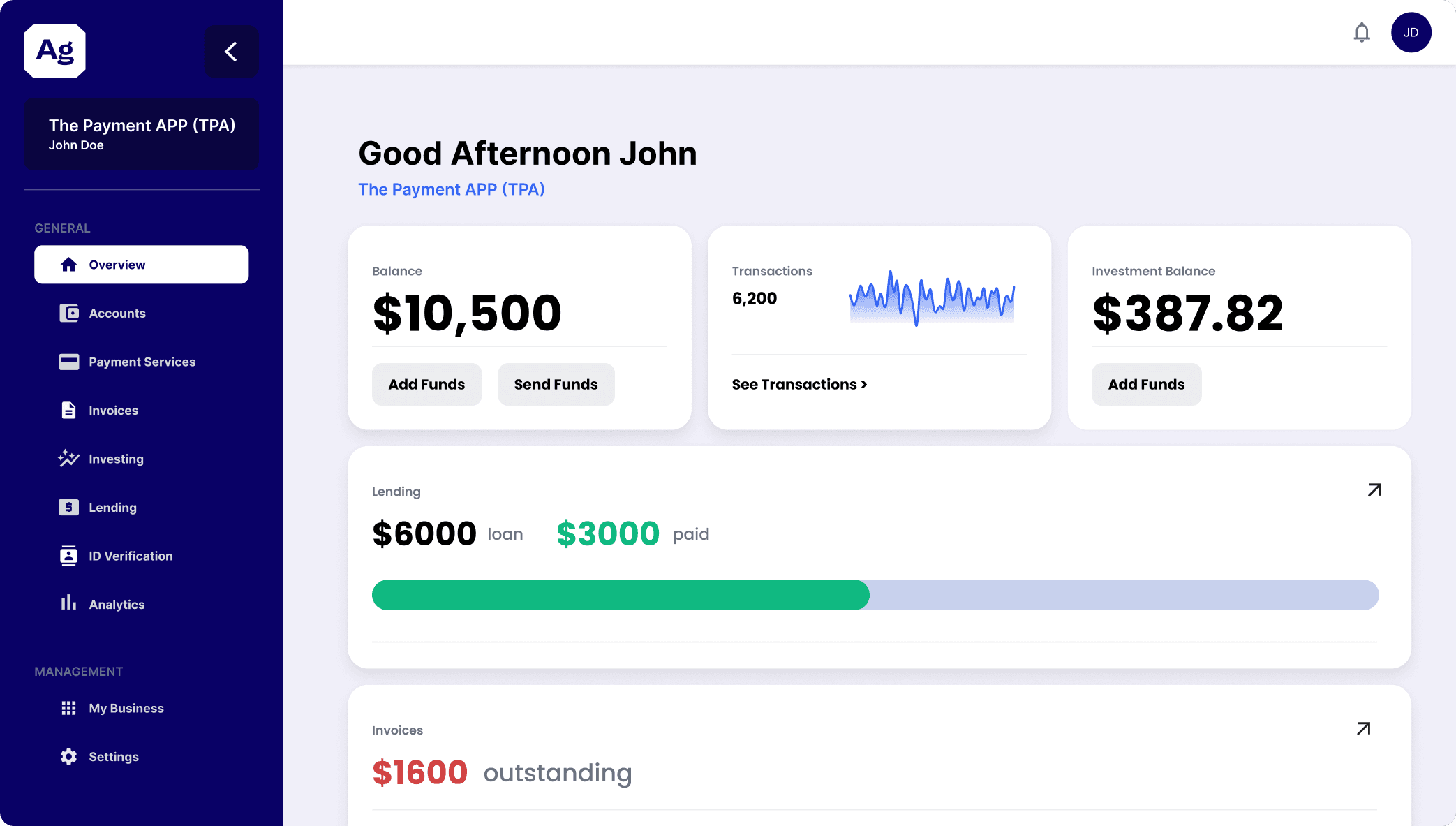Click the Investing sparkle chart icon
1456x826 pixels.
click(x=68, y=458)
